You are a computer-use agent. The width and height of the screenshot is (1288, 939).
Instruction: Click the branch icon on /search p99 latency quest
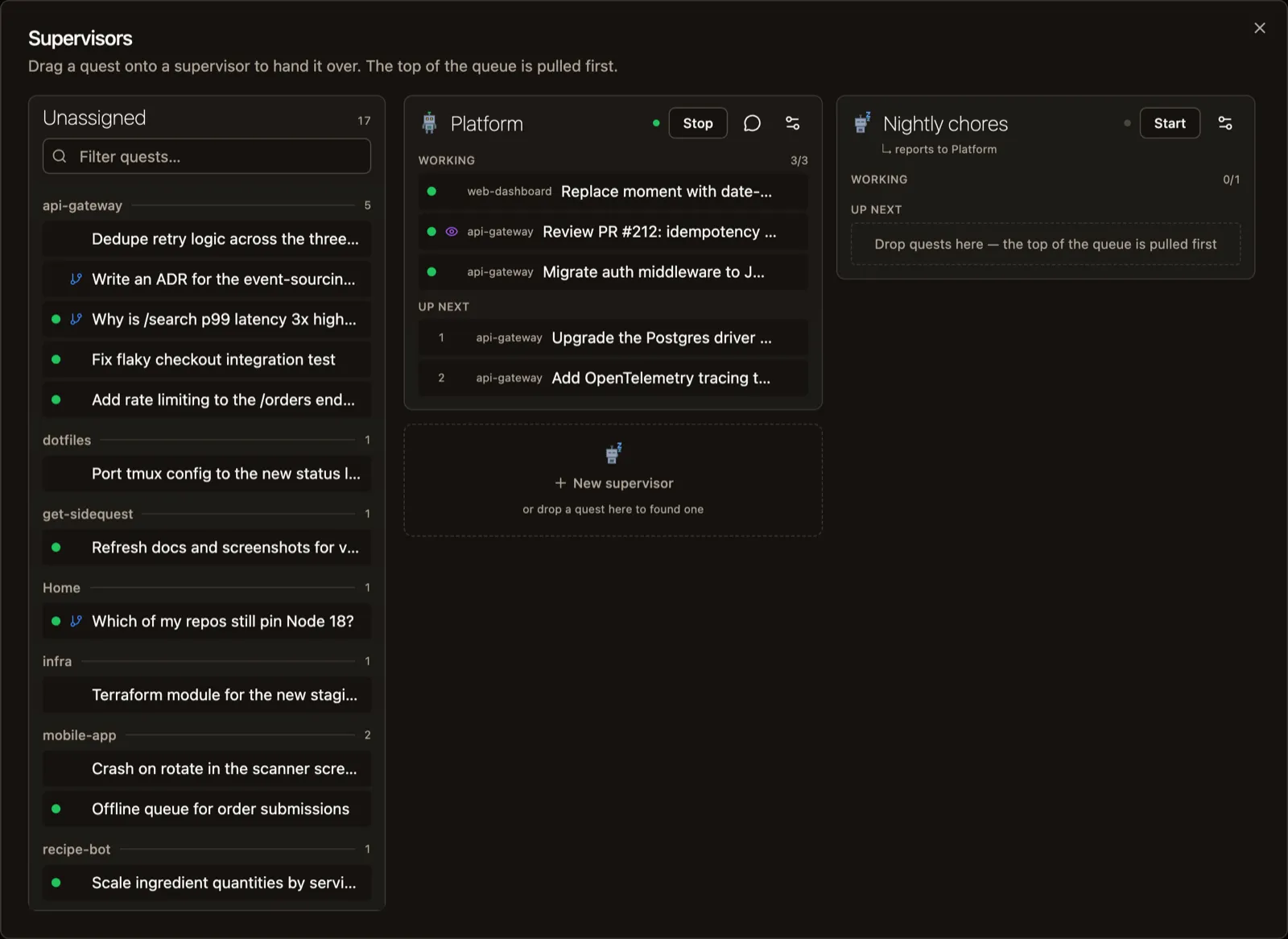pyautogui.click(x=76, y=320)
